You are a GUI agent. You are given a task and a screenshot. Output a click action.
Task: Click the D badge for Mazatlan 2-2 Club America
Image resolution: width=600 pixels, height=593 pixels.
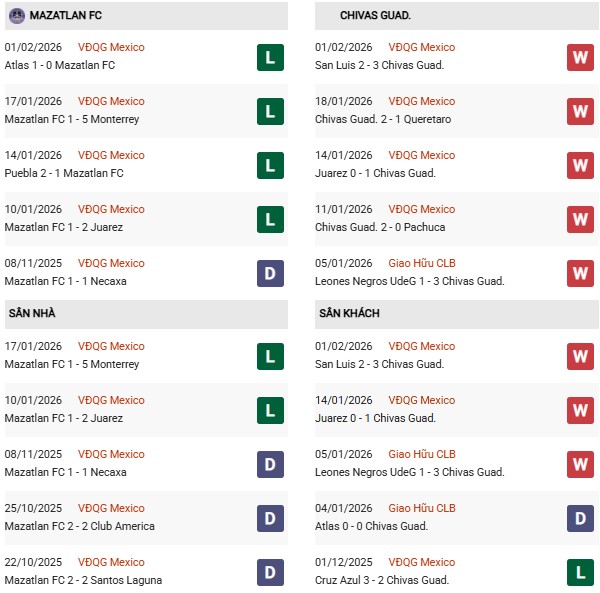click(x=270, y=518)
